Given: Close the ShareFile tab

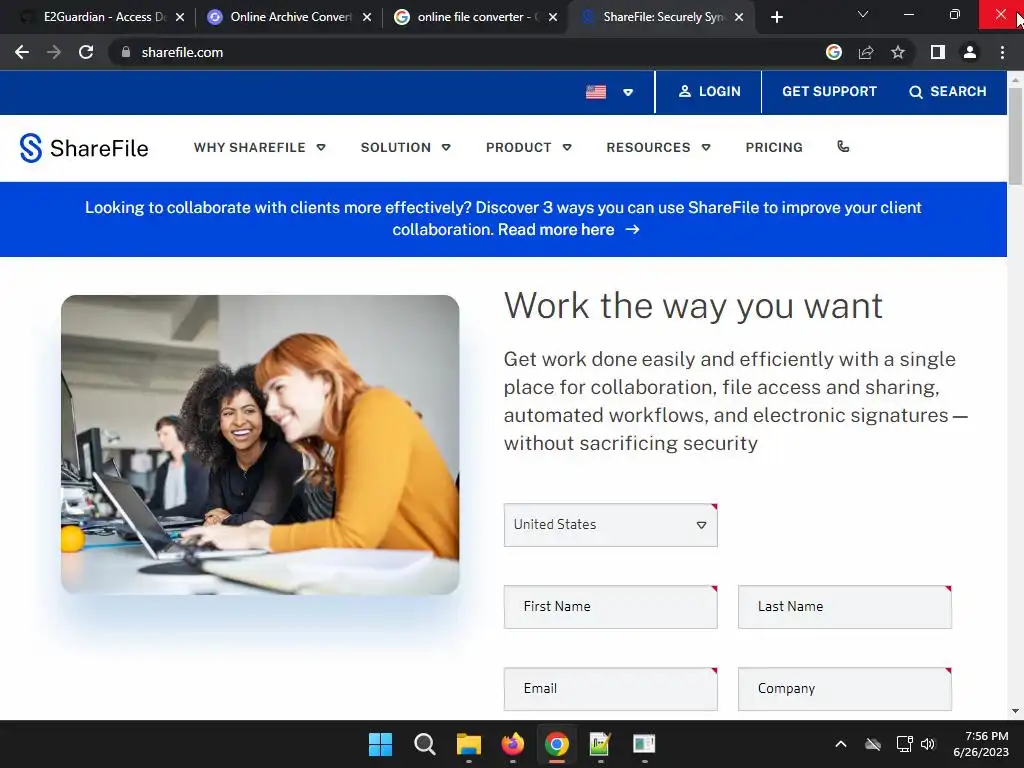Looking at the screenshot, I should (x=739, y=18).
